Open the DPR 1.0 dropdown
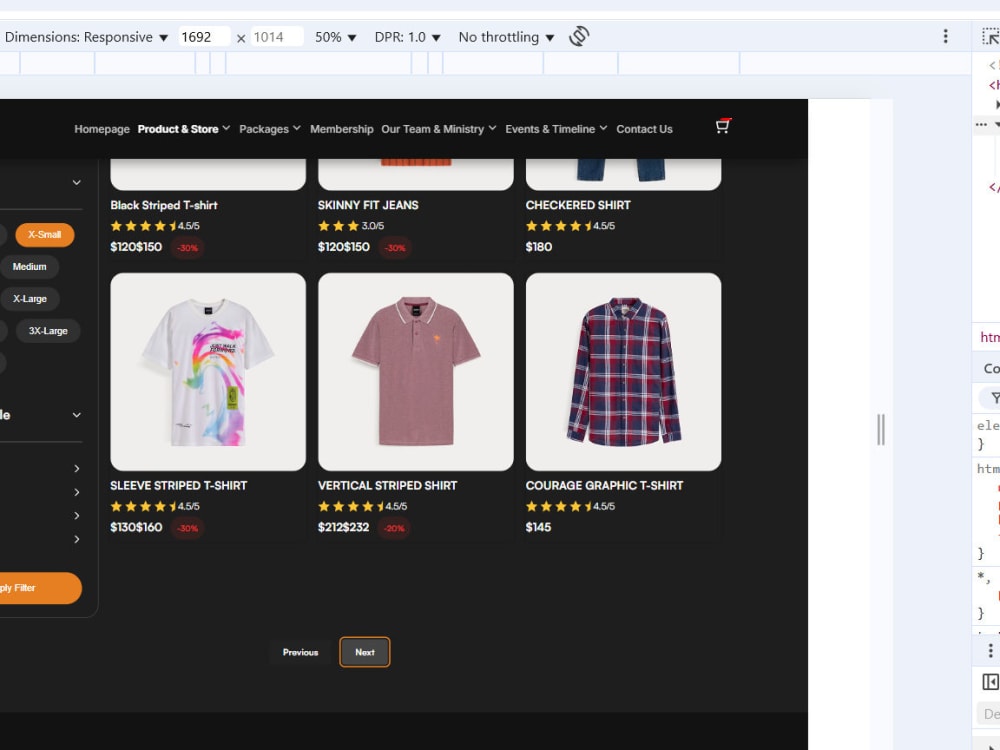The width and height of the screenshot is (1000, 750). 408,37
